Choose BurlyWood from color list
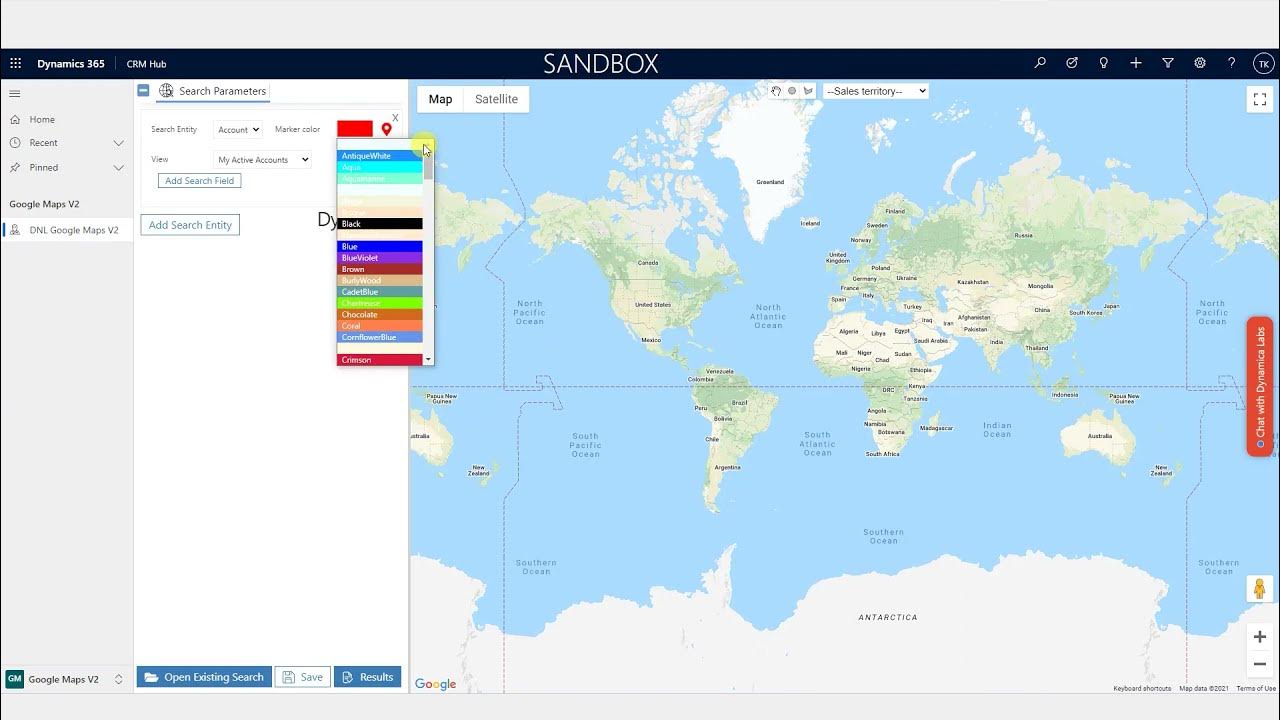 (380, 281)
